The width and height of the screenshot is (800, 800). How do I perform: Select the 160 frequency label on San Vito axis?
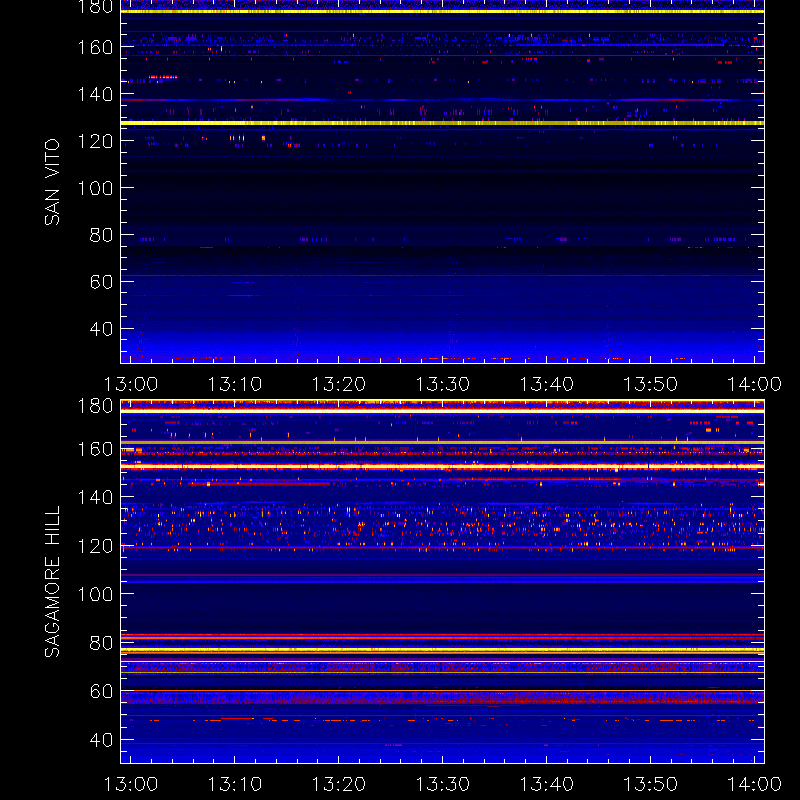point(95,47)
